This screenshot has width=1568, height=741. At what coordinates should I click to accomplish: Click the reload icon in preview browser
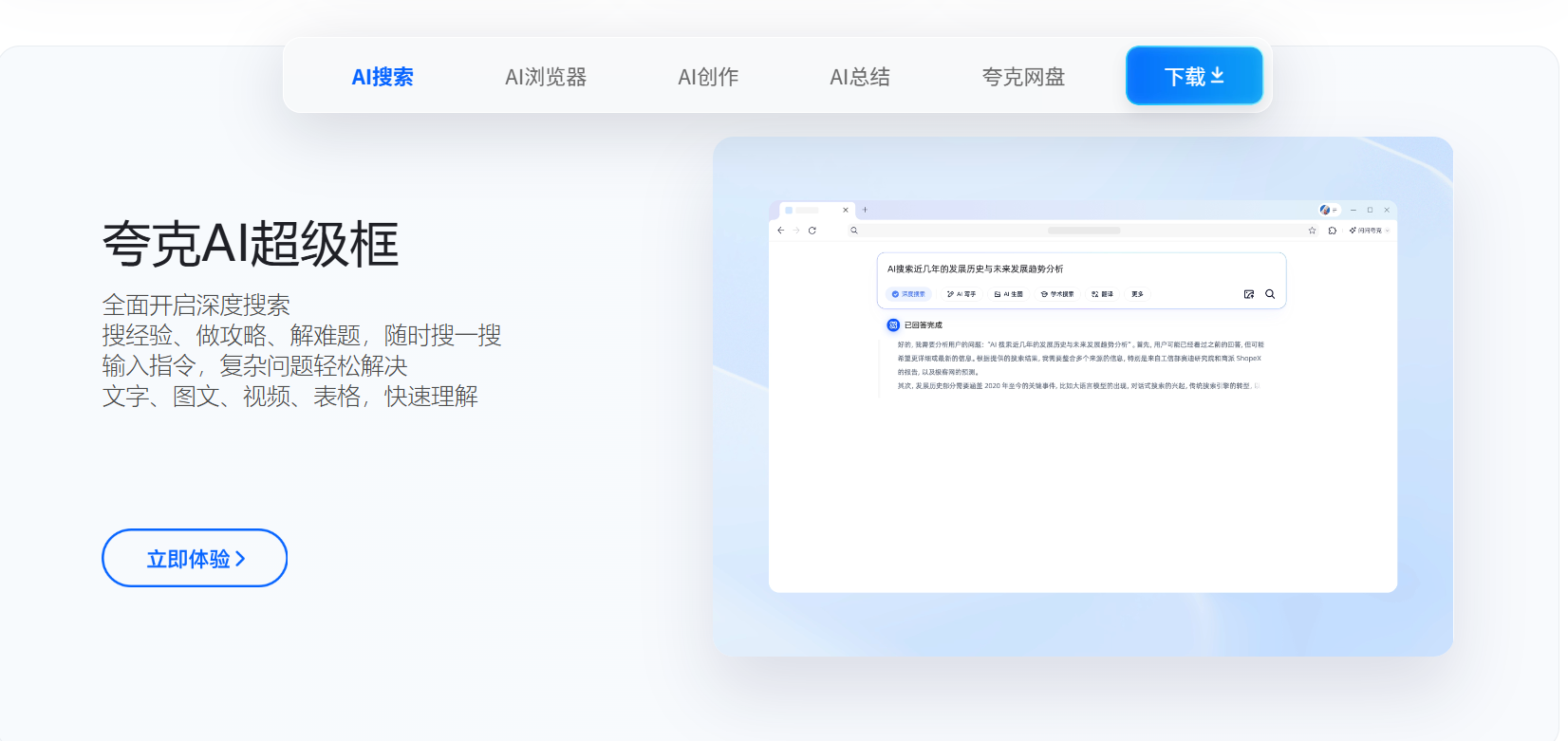(x=812, y=231)
